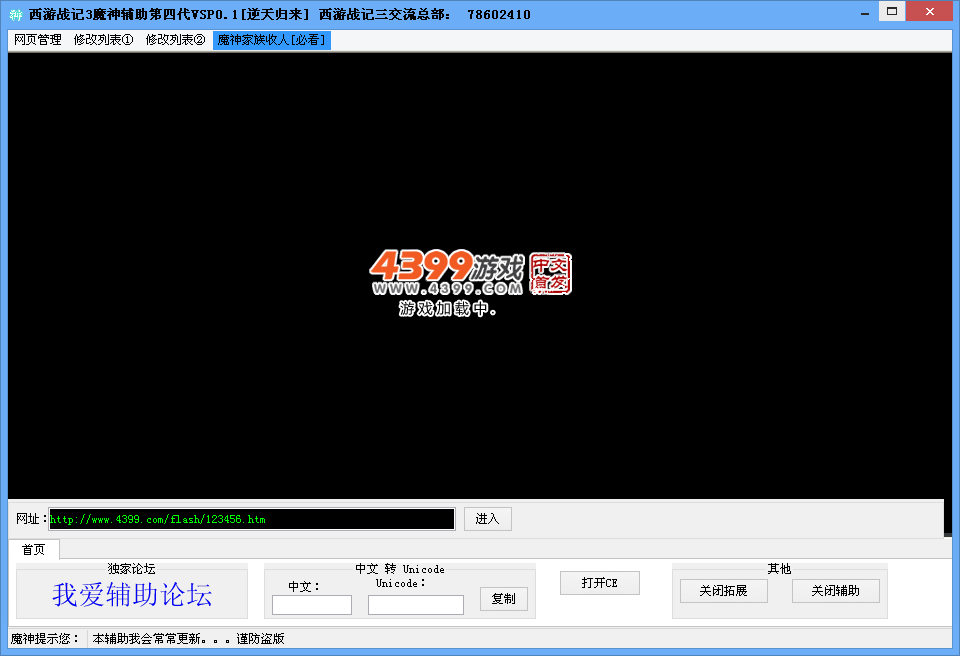Open the 修改列表① menu
Viewport: 960px width, 656px height.
click(103, 40)
